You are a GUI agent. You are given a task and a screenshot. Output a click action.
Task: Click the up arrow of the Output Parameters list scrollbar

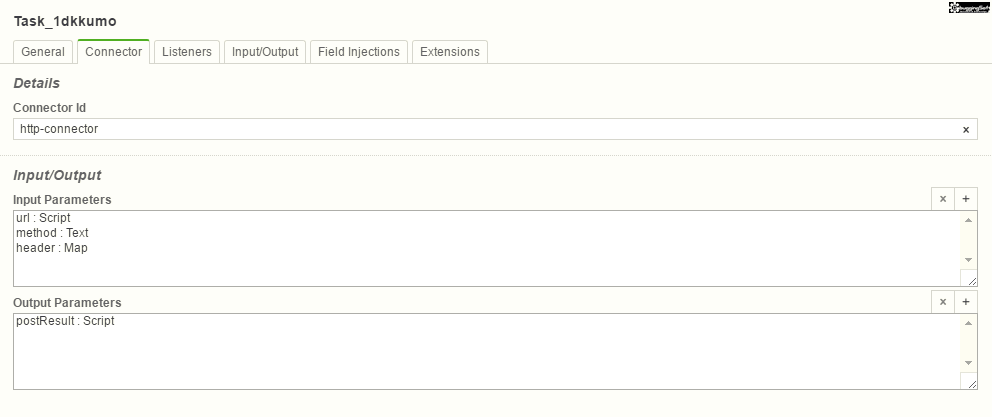tap(968, 323)
